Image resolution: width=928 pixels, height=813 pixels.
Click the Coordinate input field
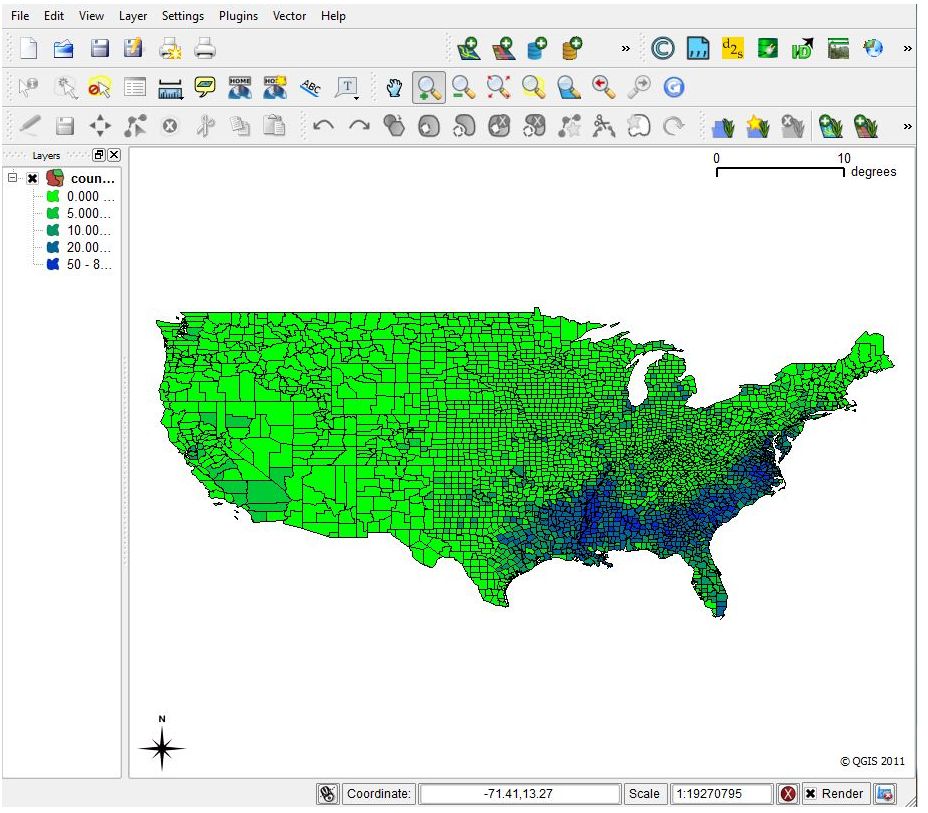(518, 793)
